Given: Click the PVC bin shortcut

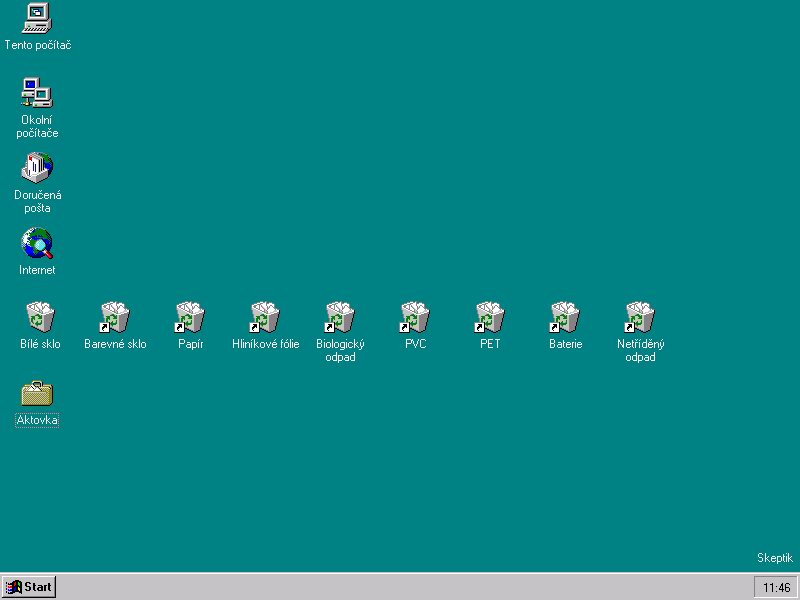Looking at the screenshot, I should tap(415, 317).
